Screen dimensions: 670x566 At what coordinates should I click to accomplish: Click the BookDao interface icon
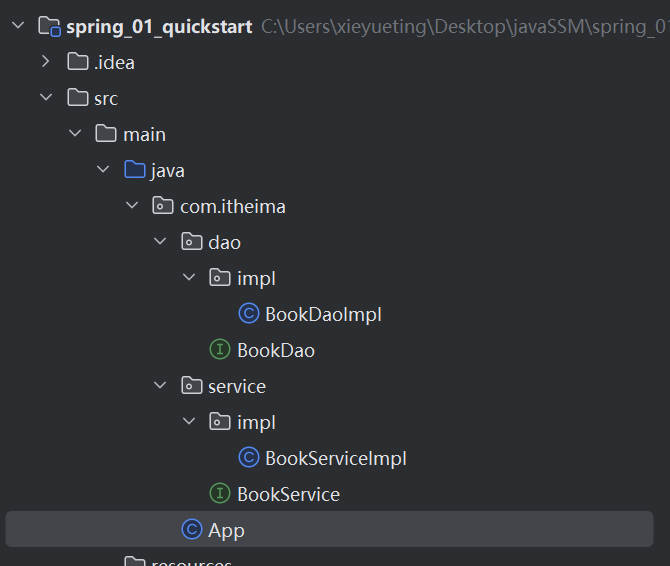point(220,350)
